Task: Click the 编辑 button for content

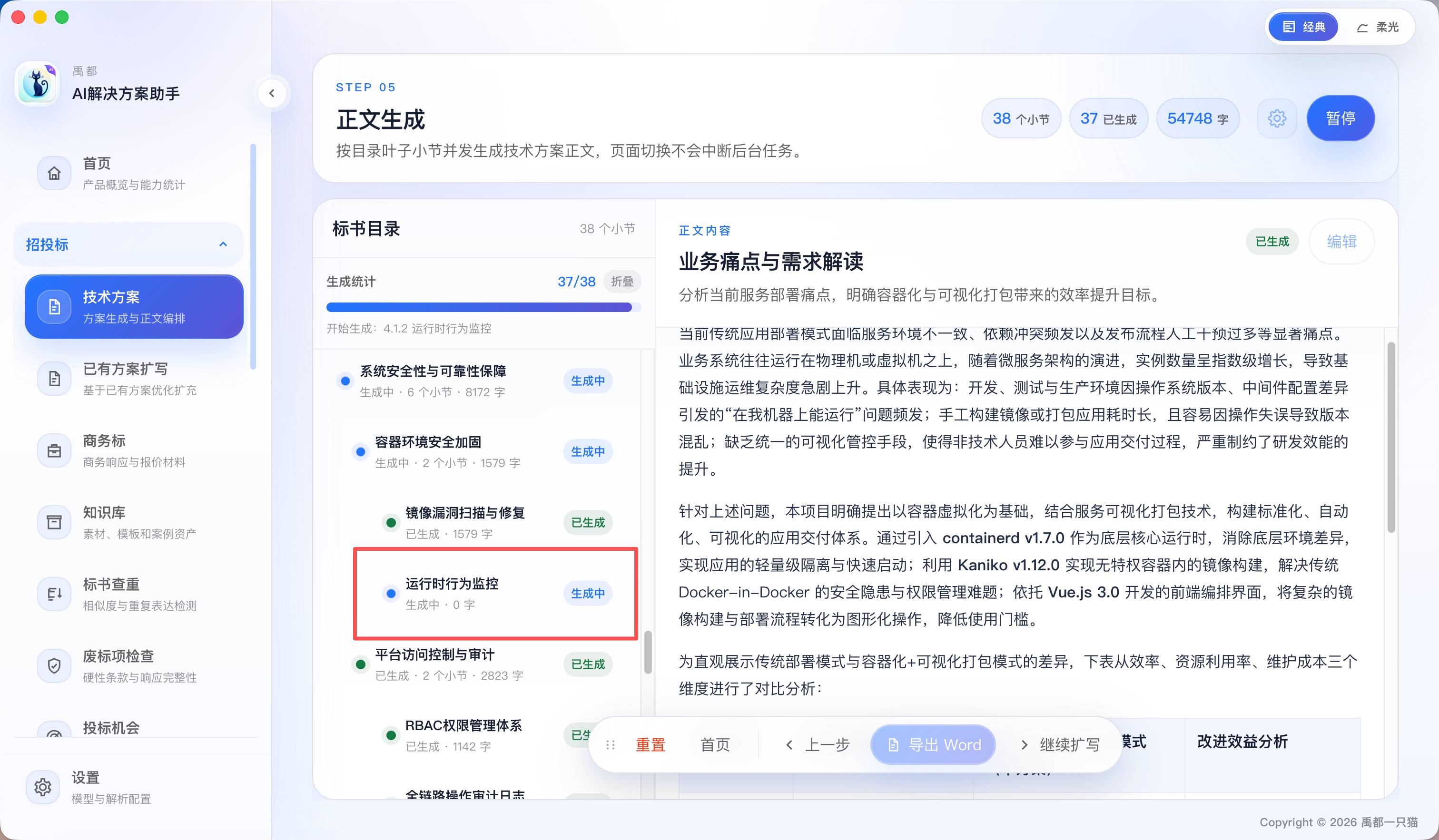Action: [1341, 241]
